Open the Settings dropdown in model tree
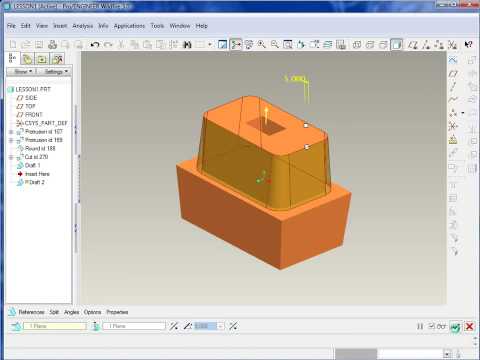Screen dimensions: 480x360 55,71
